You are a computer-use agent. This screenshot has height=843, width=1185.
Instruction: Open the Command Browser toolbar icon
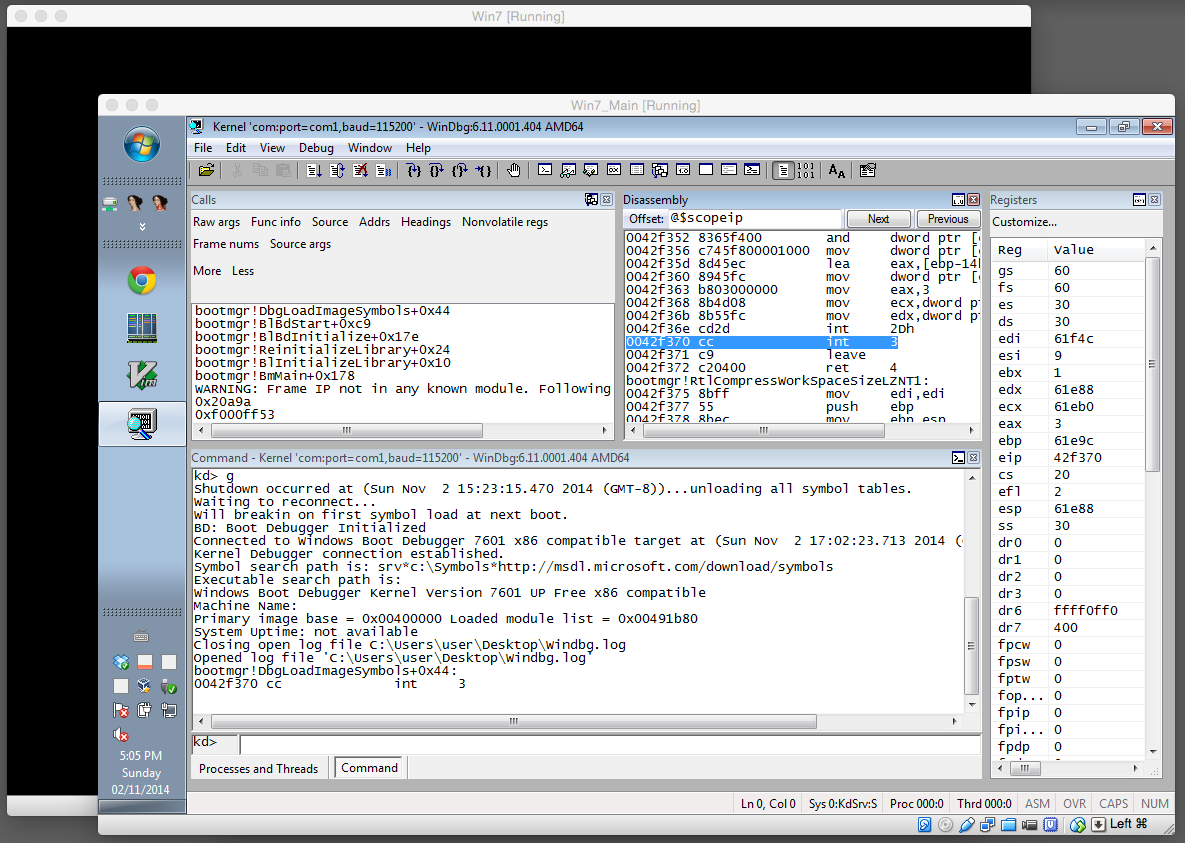(752, 170)
